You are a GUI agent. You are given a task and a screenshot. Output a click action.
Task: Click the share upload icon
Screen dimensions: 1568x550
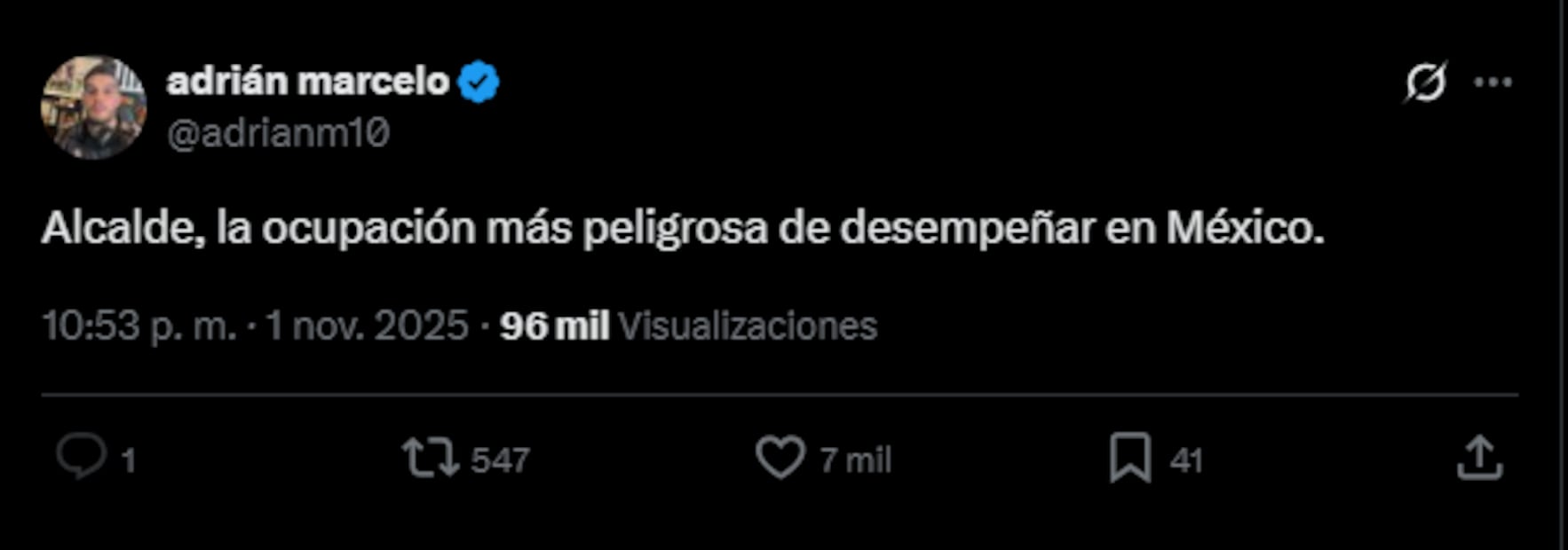1479,458
